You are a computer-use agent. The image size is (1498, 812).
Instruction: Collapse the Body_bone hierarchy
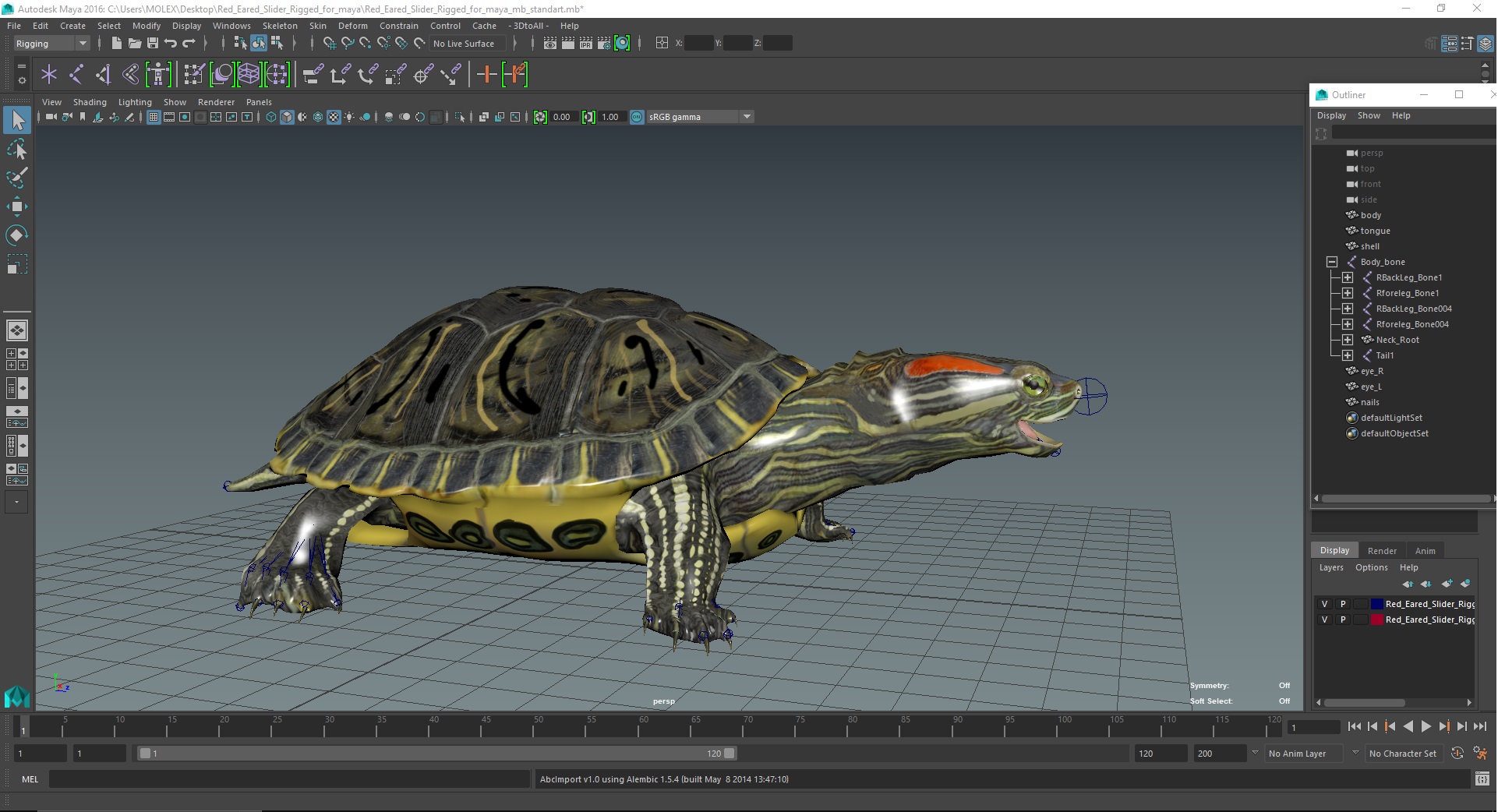pyautogui.click(x=1332, y=262)
